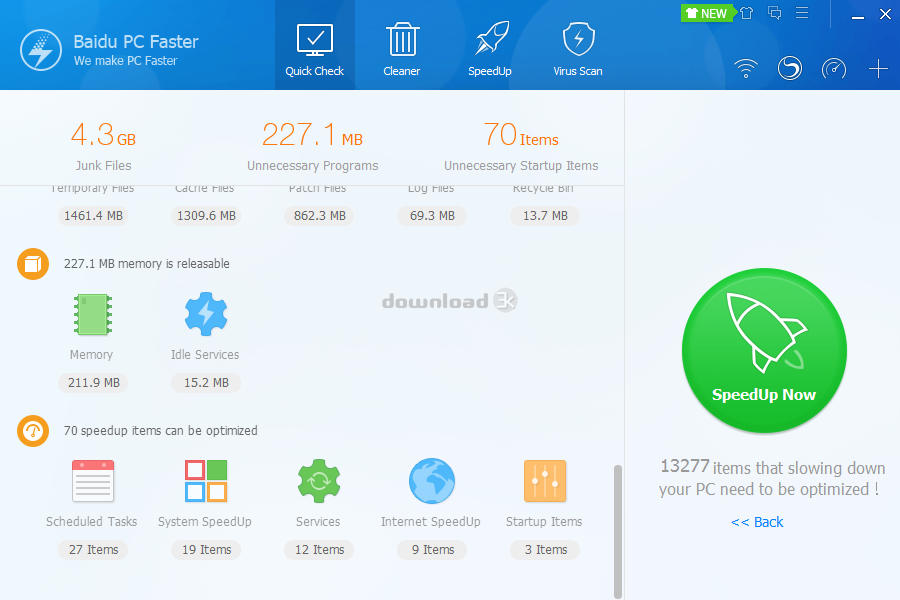Click the 4.3 GB Junk Files summary
The width and height of the screenshot is (900, 600).
click(103, 145)
